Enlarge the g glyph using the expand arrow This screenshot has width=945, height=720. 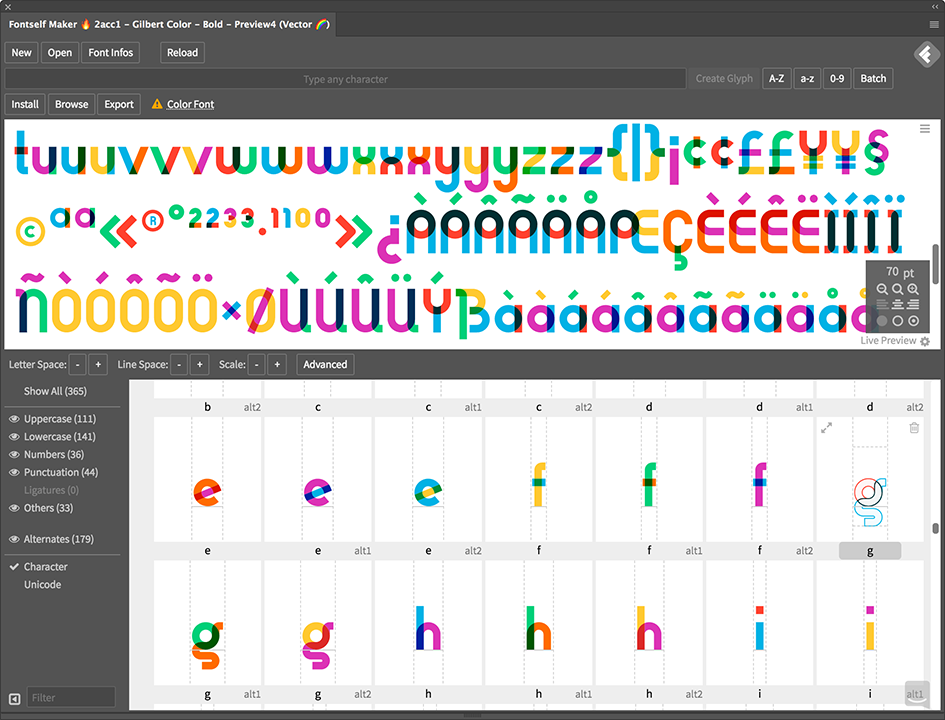click(826, 428)
